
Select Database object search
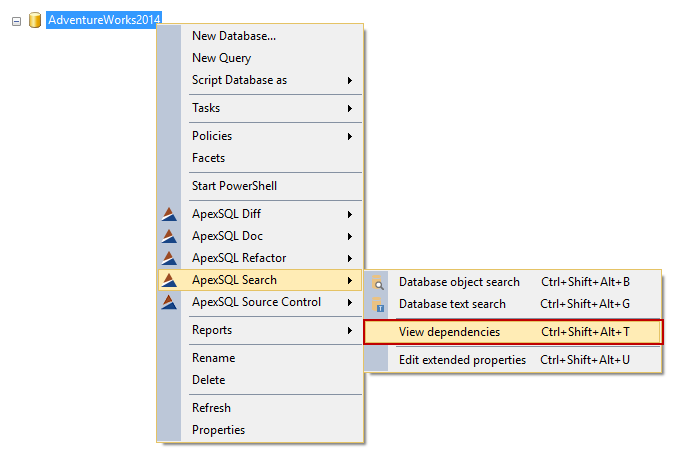point(513,282)
